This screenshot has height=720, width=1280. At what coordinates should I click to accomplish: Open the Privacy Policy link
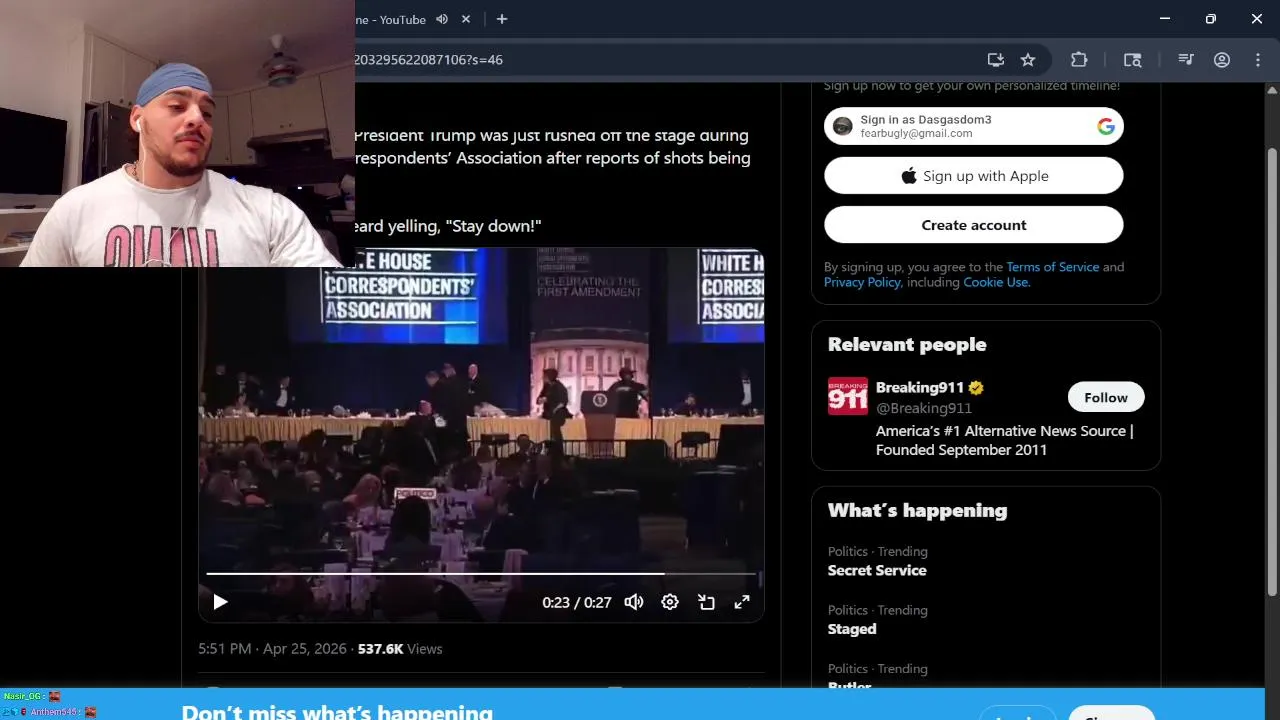(862, 282)
